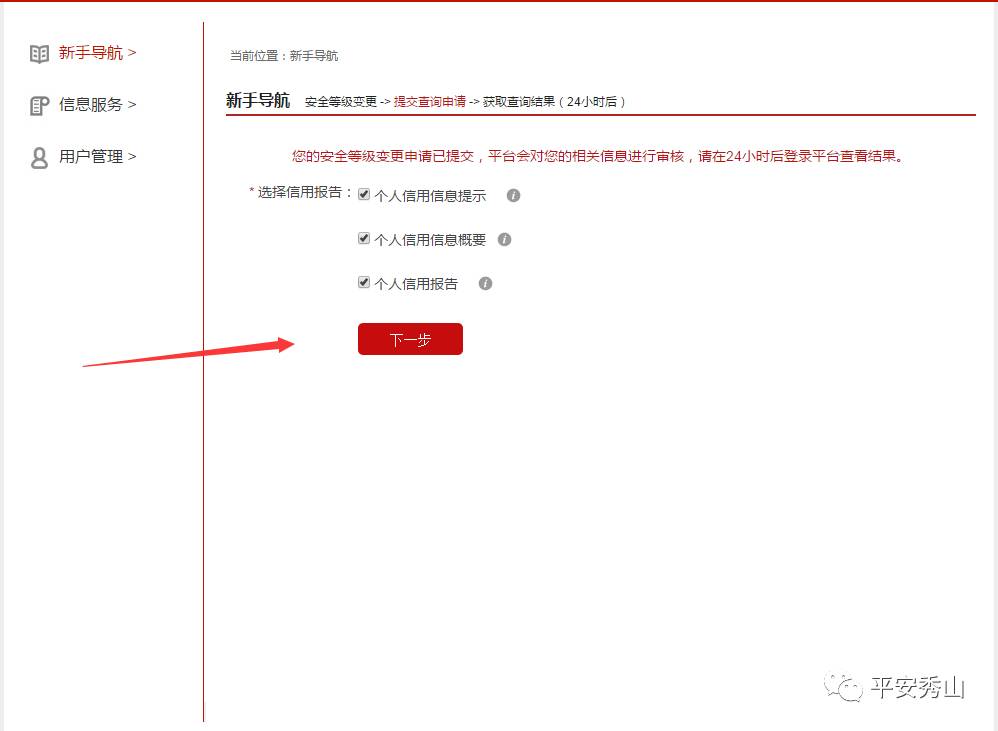Expand the 用户管理 arrow in sidebar
This screenshot has width=998, height=731.
click(x=132, y=156)
